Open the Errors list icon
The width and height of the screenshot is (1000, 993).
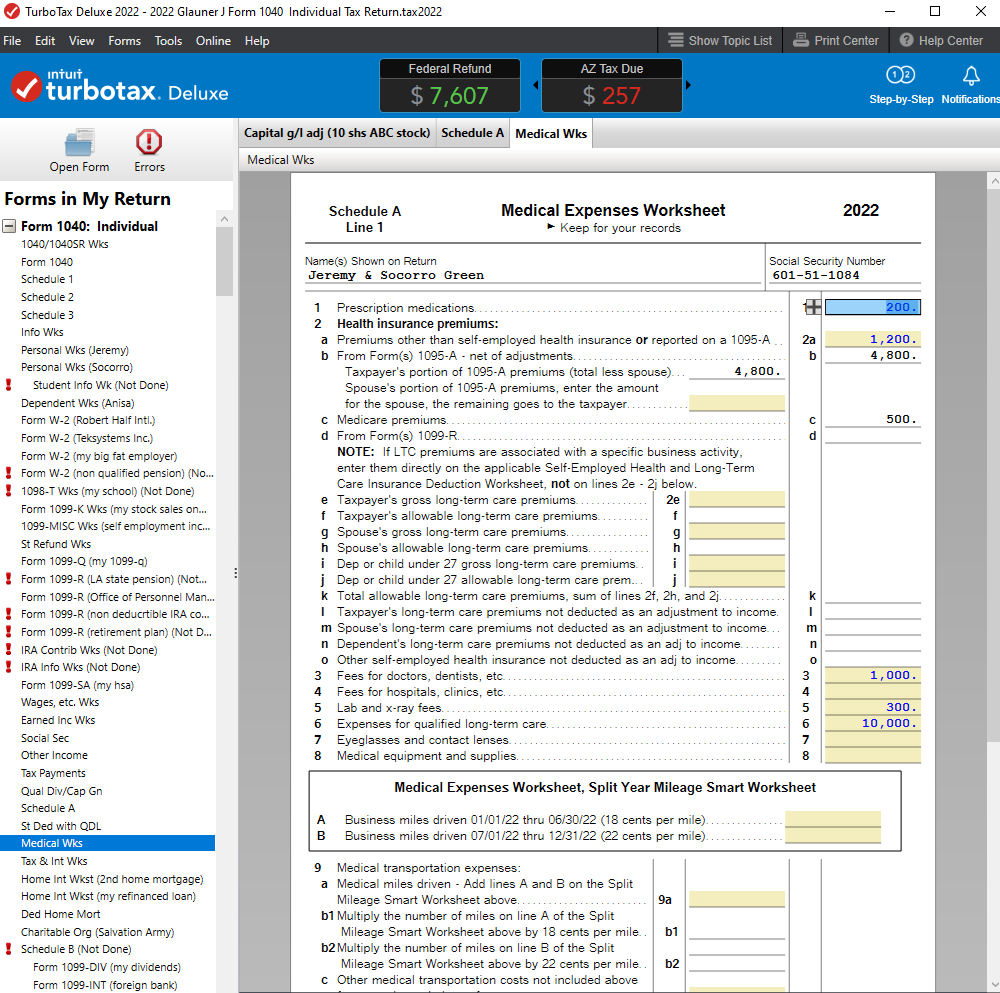149,142
